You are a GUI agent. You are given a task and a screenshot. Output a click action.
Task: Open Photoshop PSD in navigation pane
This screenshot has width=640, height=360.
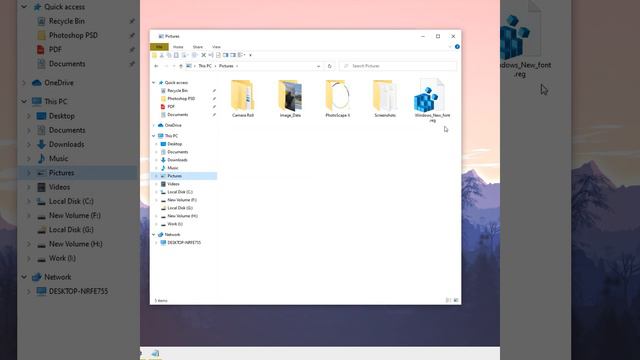181,99
